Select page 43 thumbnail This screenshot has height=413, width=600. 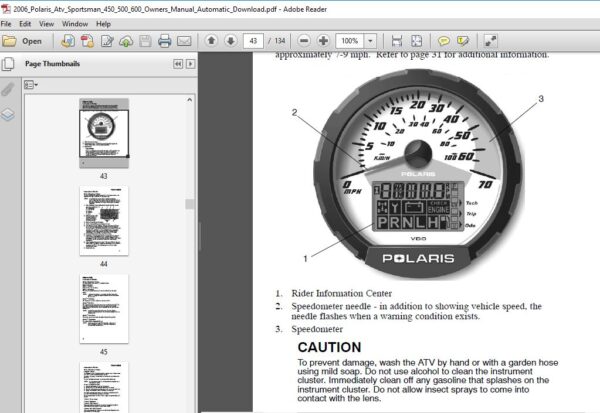pos(104,133)
